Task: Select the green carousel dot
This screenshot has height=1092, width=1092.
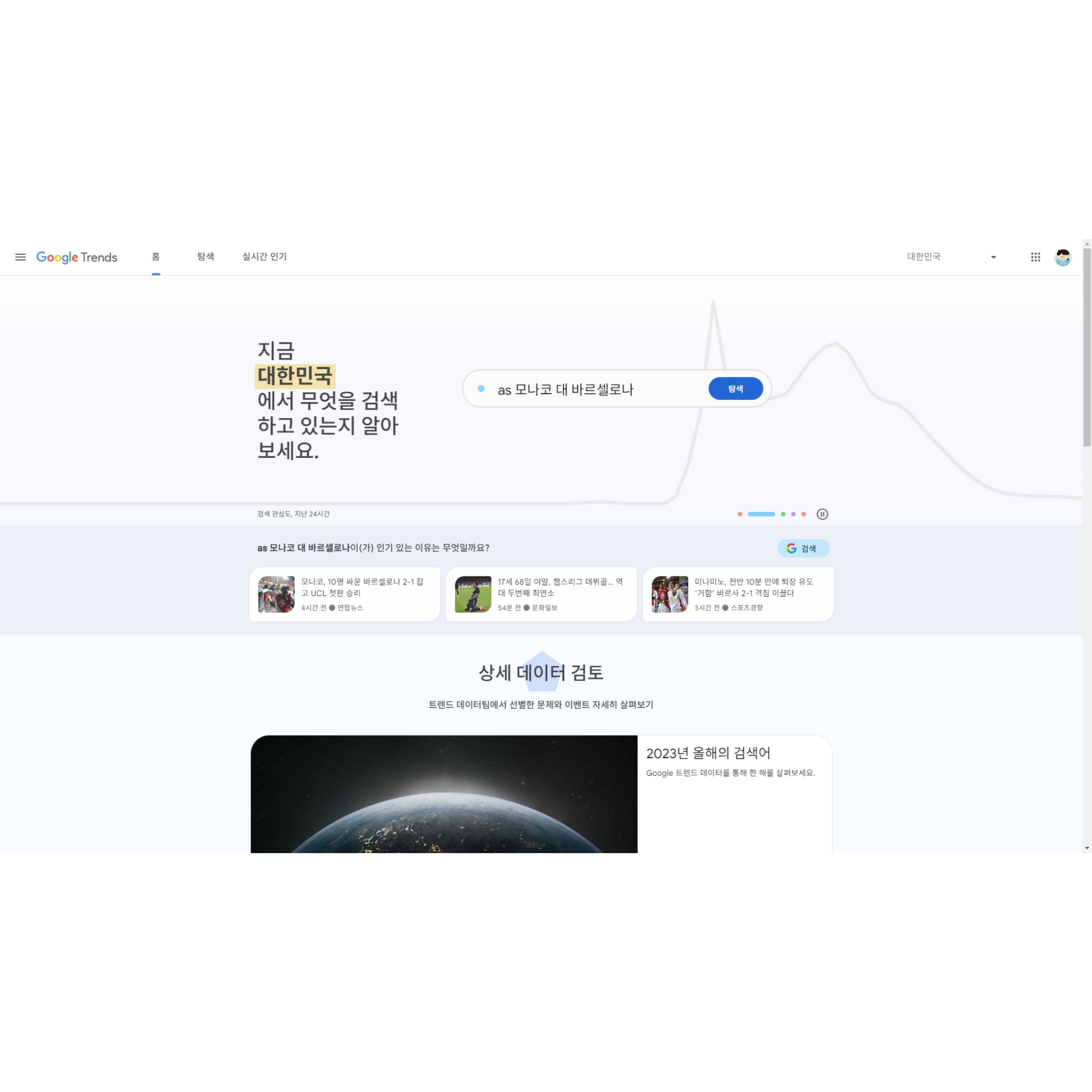Action: (783, 514)
